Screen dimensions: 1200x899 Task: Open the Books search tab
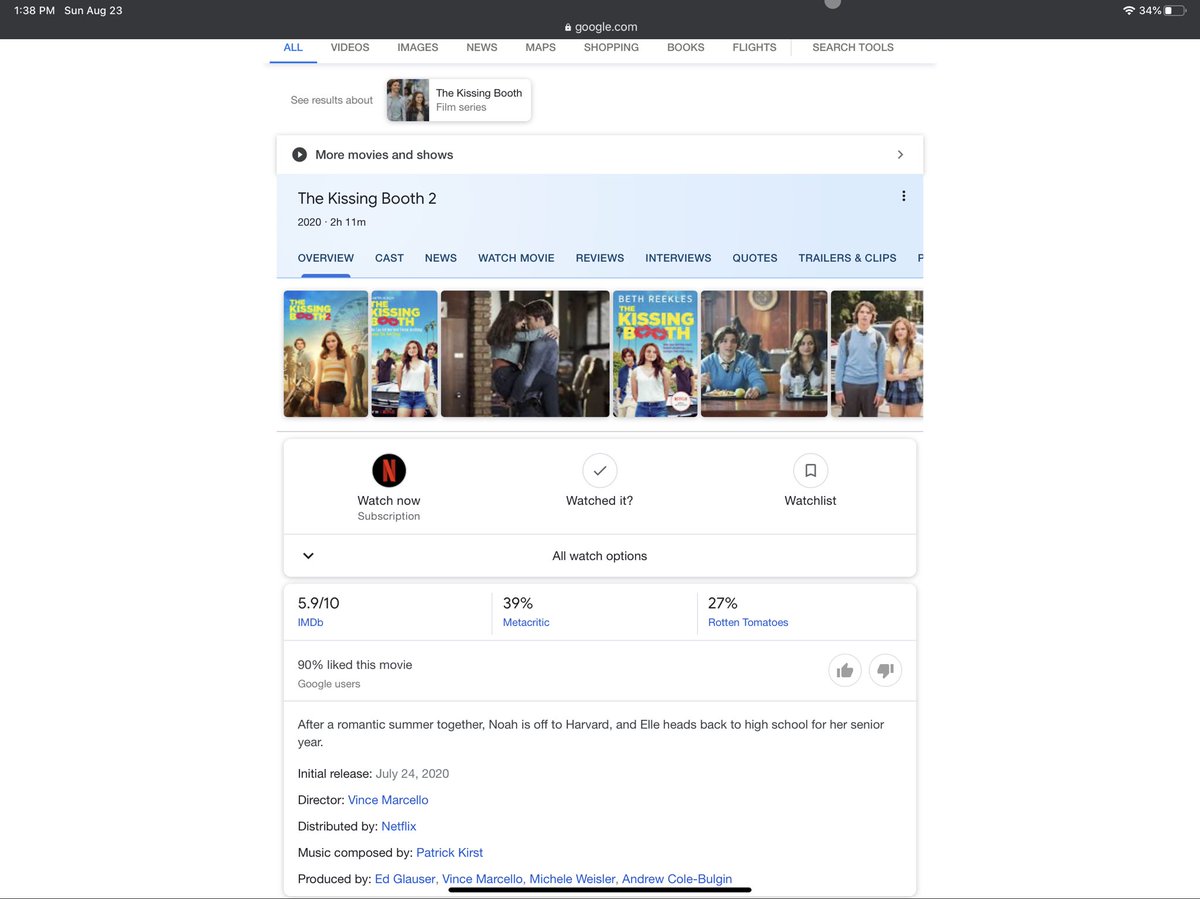686,47
